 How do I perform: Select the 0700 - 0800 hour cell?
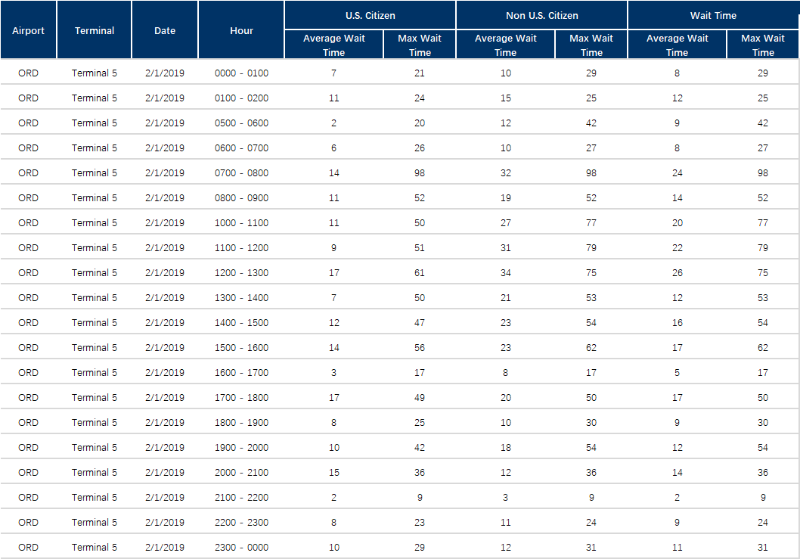(x=241, y=173)
